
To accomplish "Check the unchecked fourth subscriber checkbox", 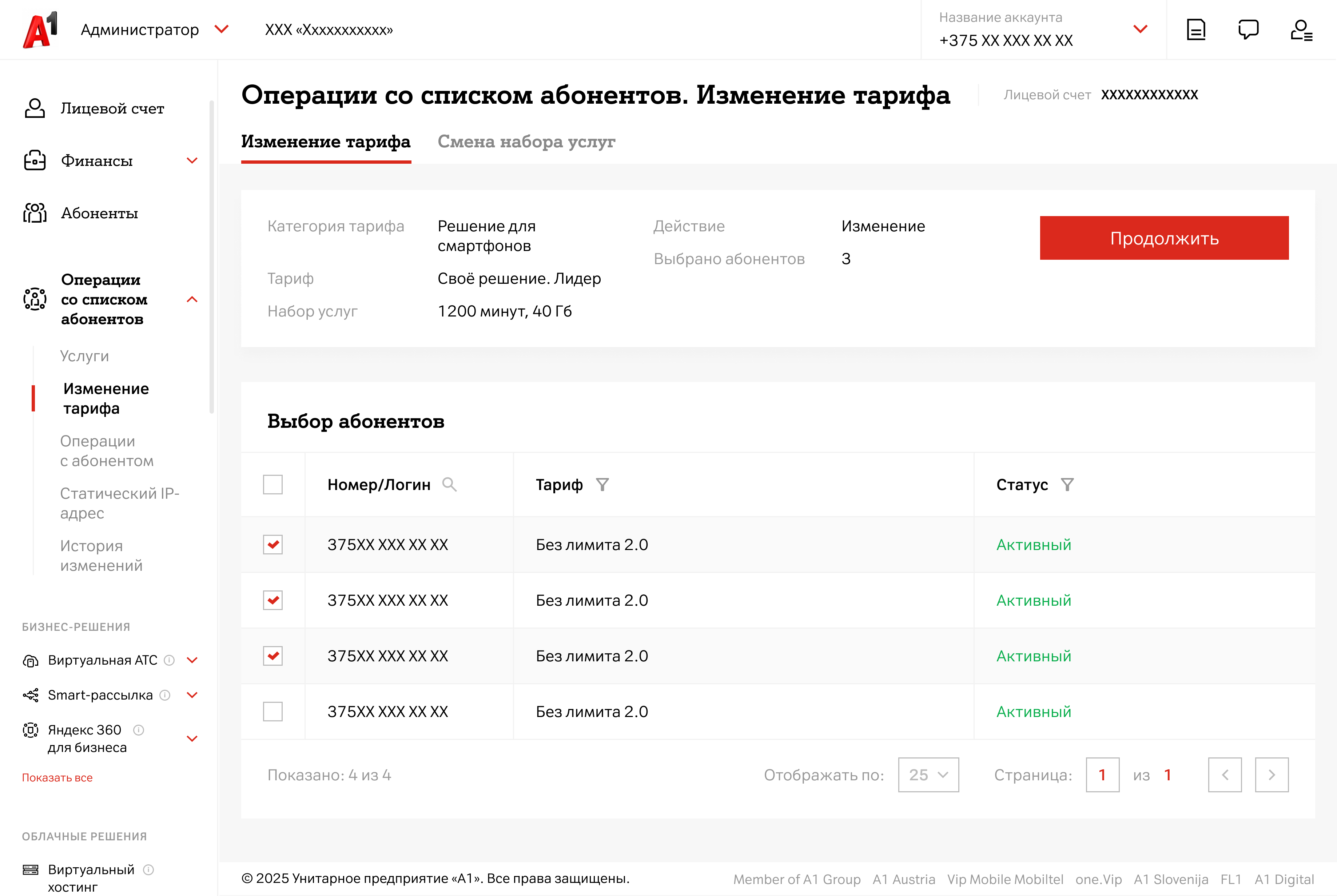I will pyautogui.click(x=272, y=712).
